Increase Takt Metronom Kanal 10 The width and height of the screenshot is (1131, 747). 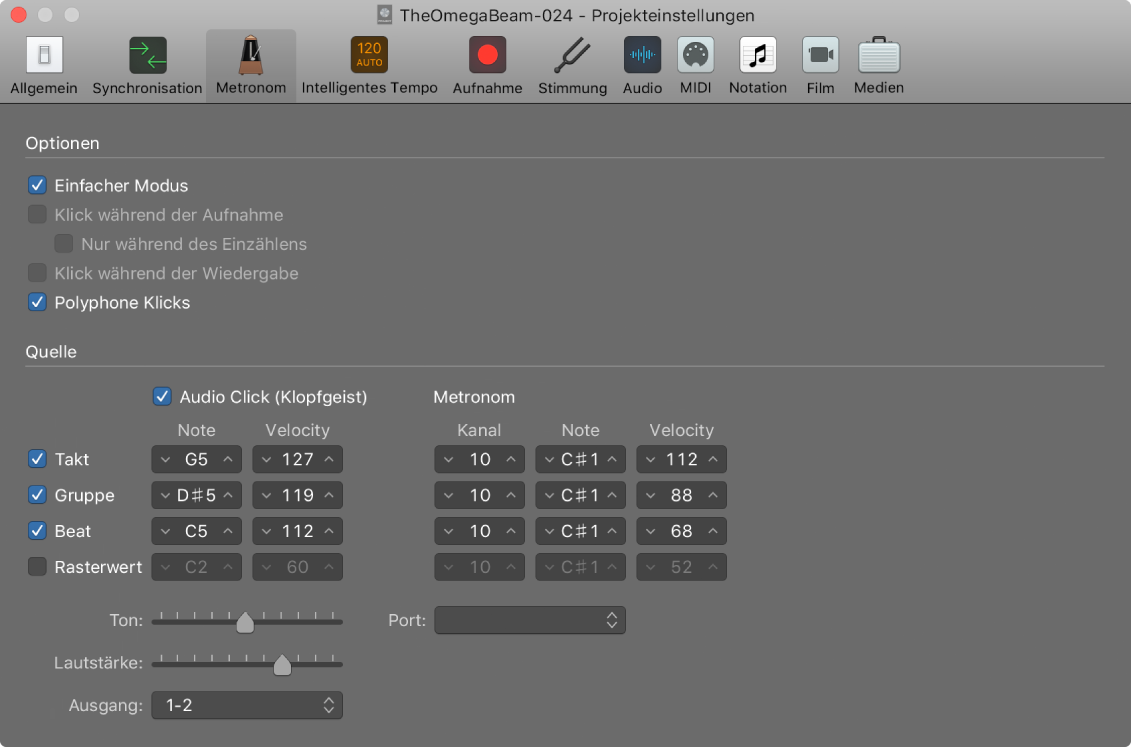[511, 459]
